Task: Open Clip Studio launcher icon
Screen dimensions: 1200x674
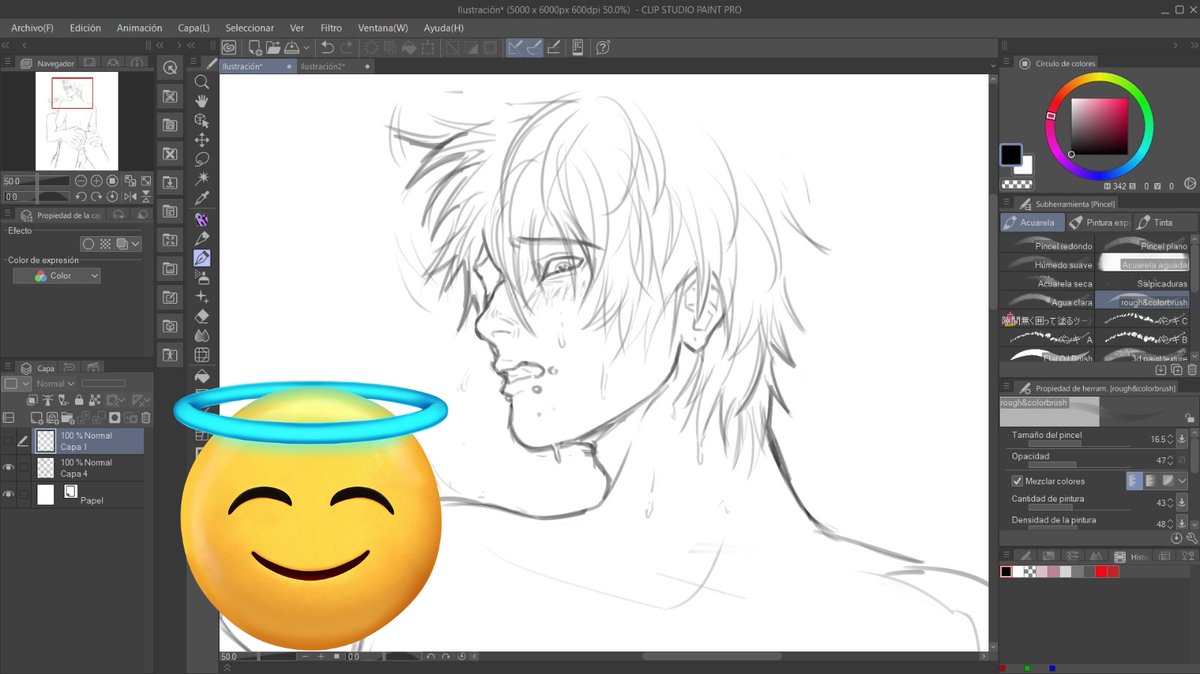Action: pos(229,47)
